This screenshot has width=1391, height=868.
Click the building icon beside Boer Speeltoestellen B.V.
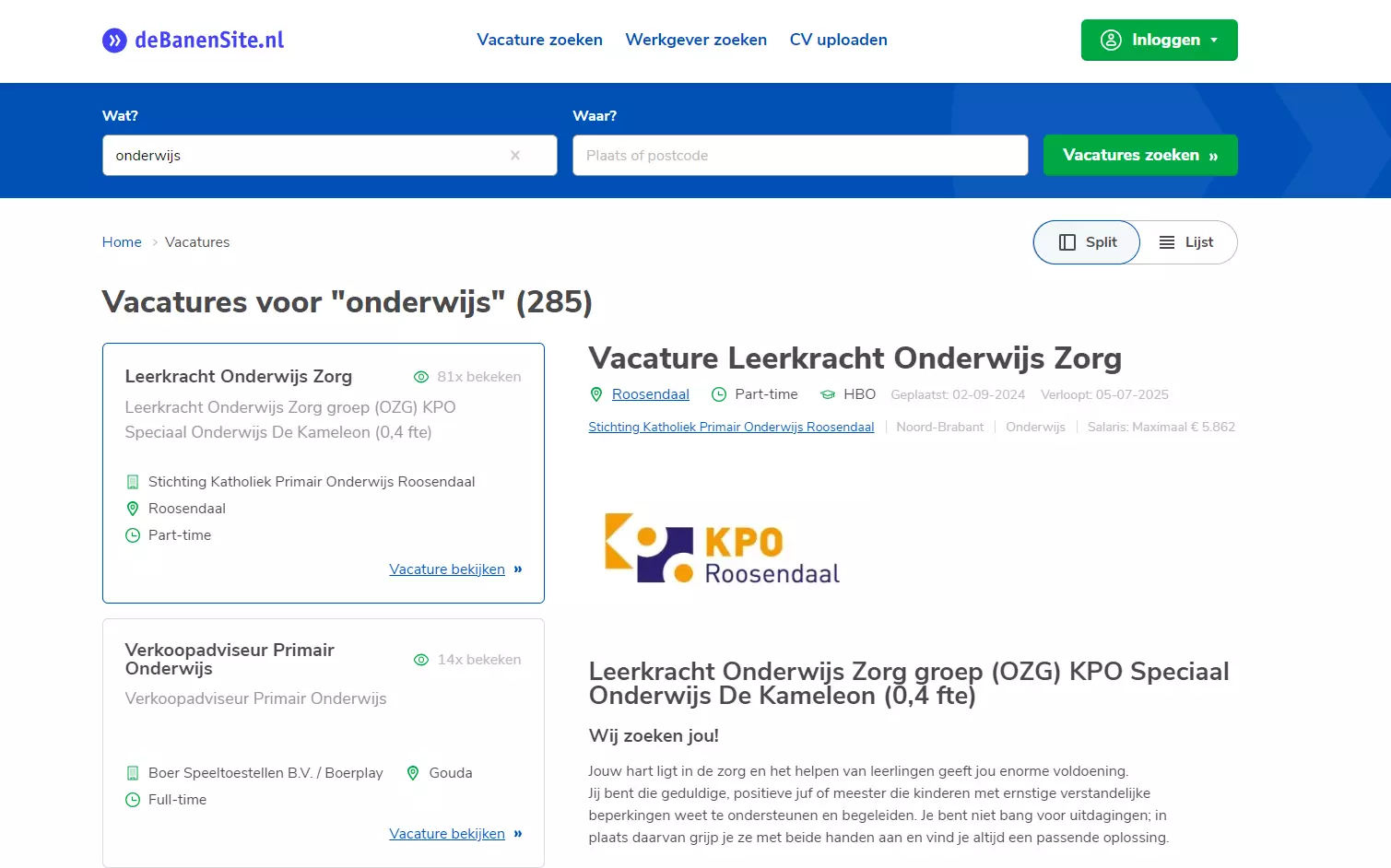point(133,773)
